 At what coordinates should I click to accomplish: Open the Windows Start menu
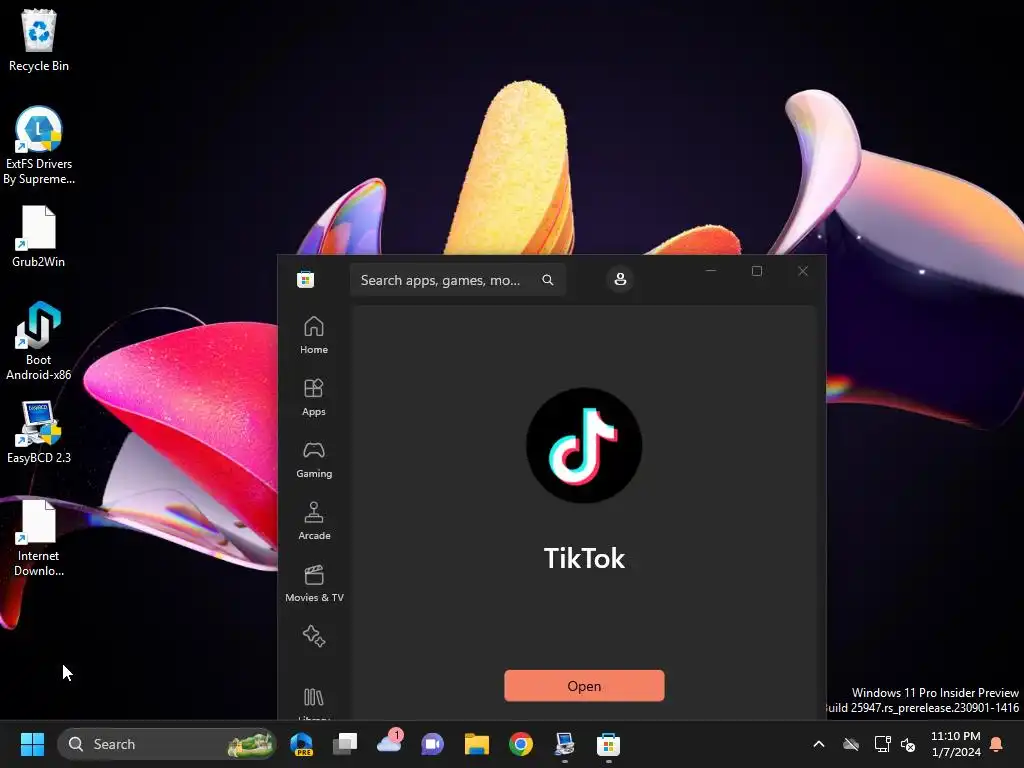32,744
